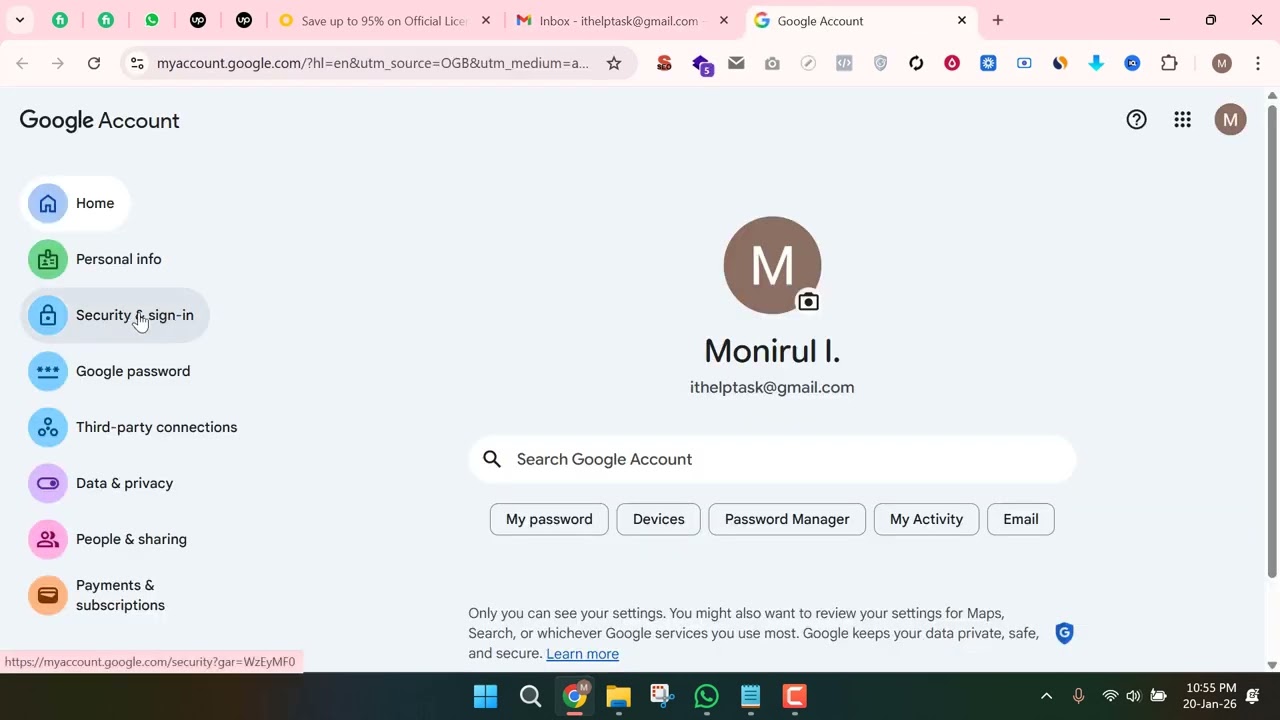Click the red droplet extension icon

coord(952,63)
